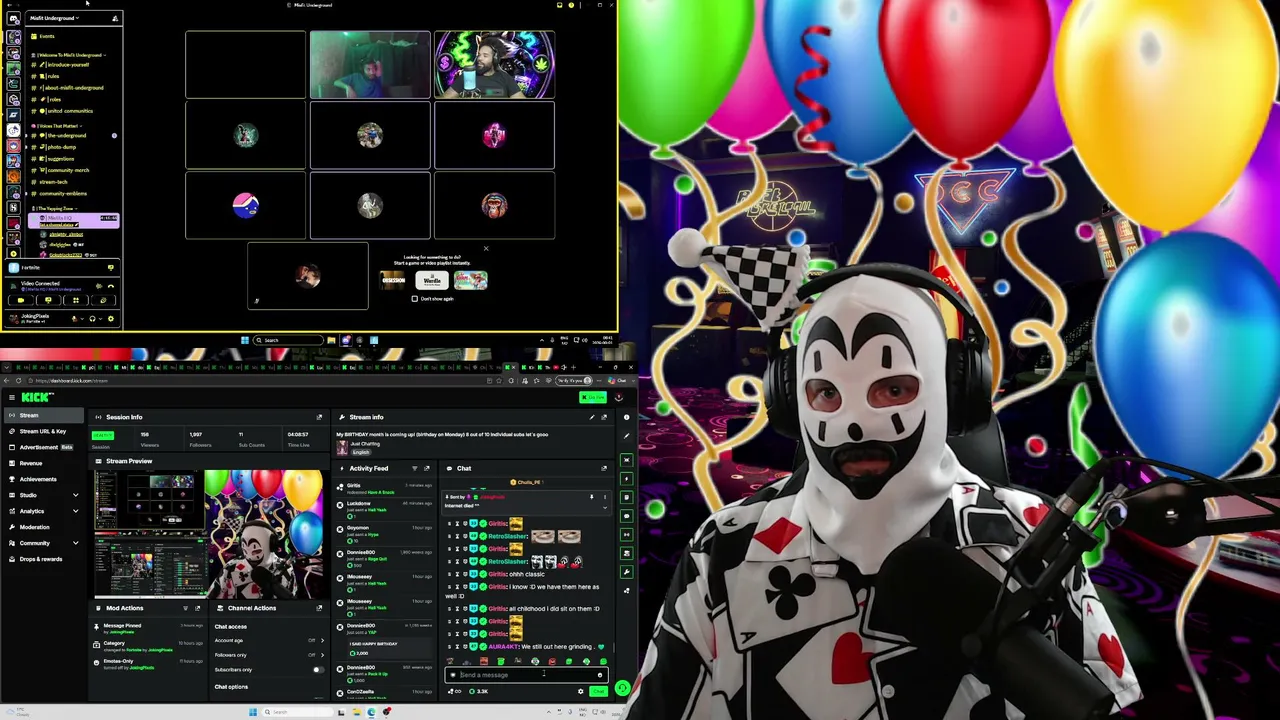Click the green Chat send button

point(598,692)
